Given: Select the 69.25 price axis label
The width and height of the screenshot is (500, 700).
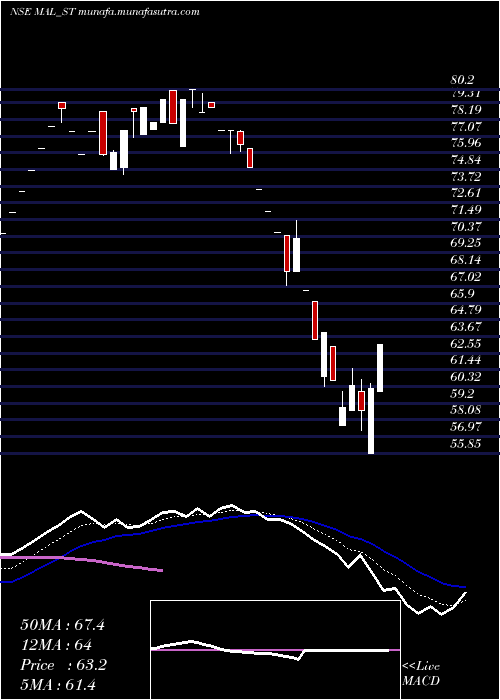Looking at the screenshot, I should point(467,243).
